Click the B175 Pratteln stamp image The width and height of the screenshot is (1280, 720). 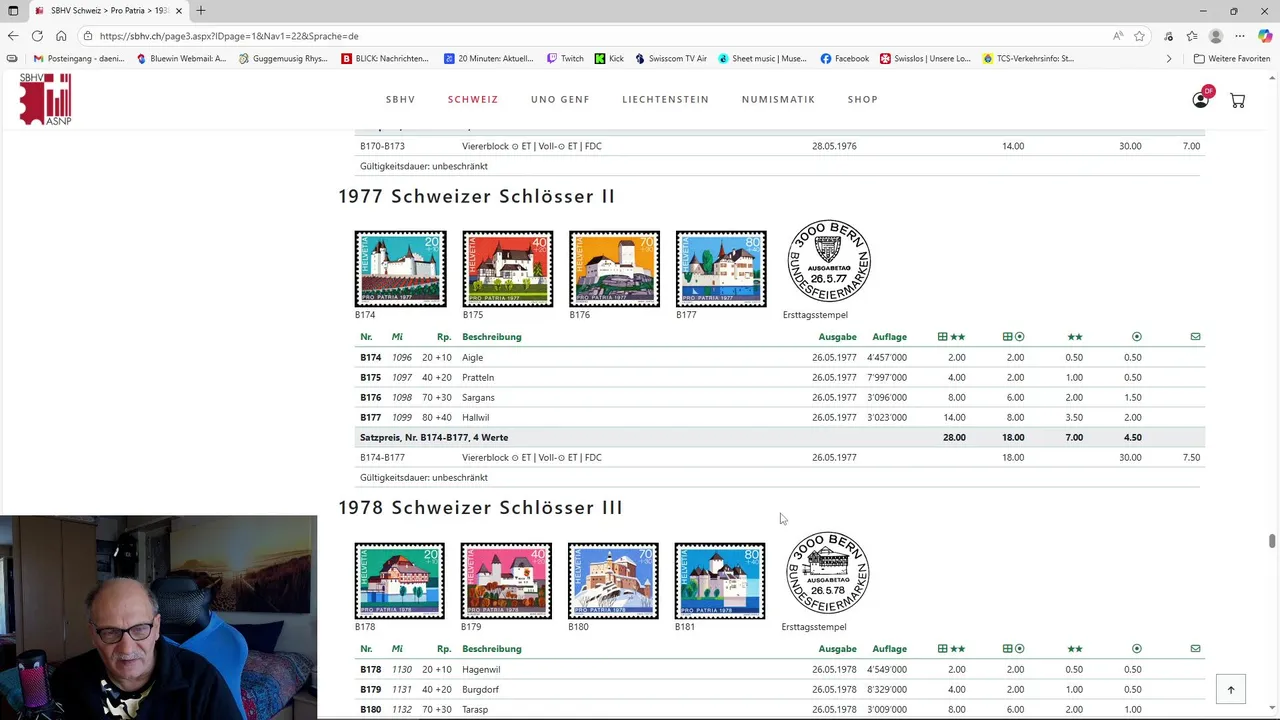pos(507,268)
